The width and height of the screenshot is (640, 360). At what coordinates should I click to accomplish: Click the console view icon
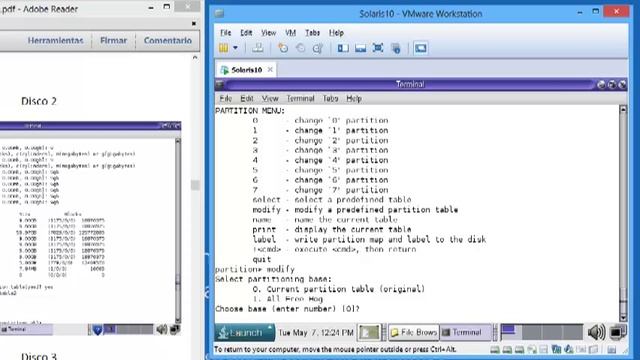420,48
